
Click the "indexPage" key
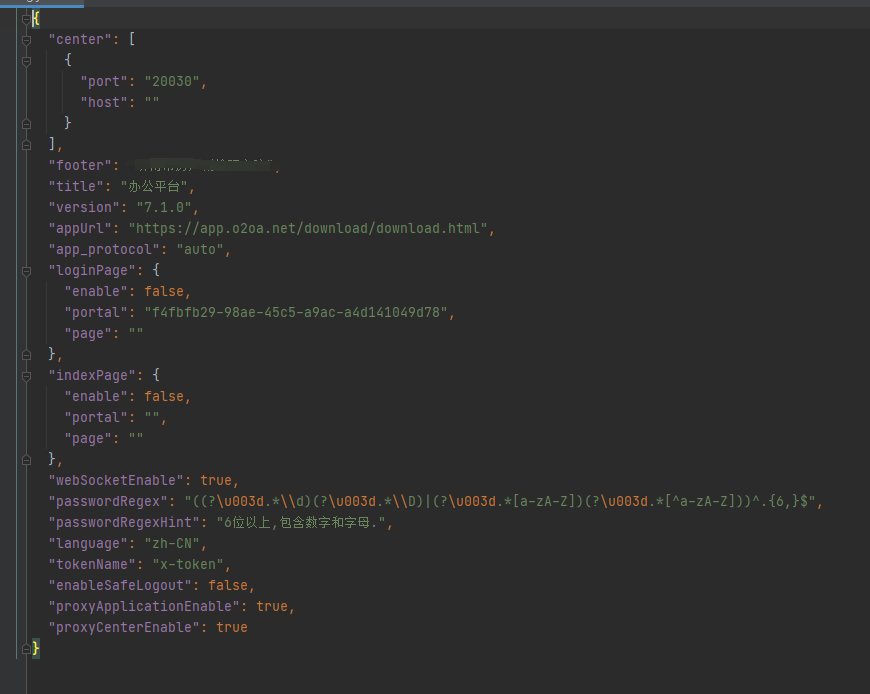pos(92,376)
